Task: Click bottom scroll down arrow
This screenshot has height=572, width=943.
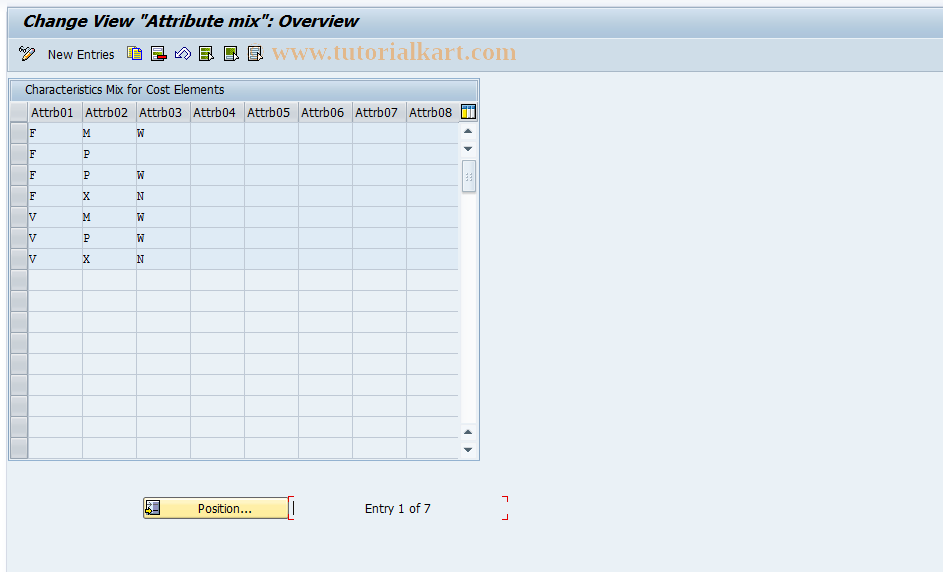Action: 468,449
